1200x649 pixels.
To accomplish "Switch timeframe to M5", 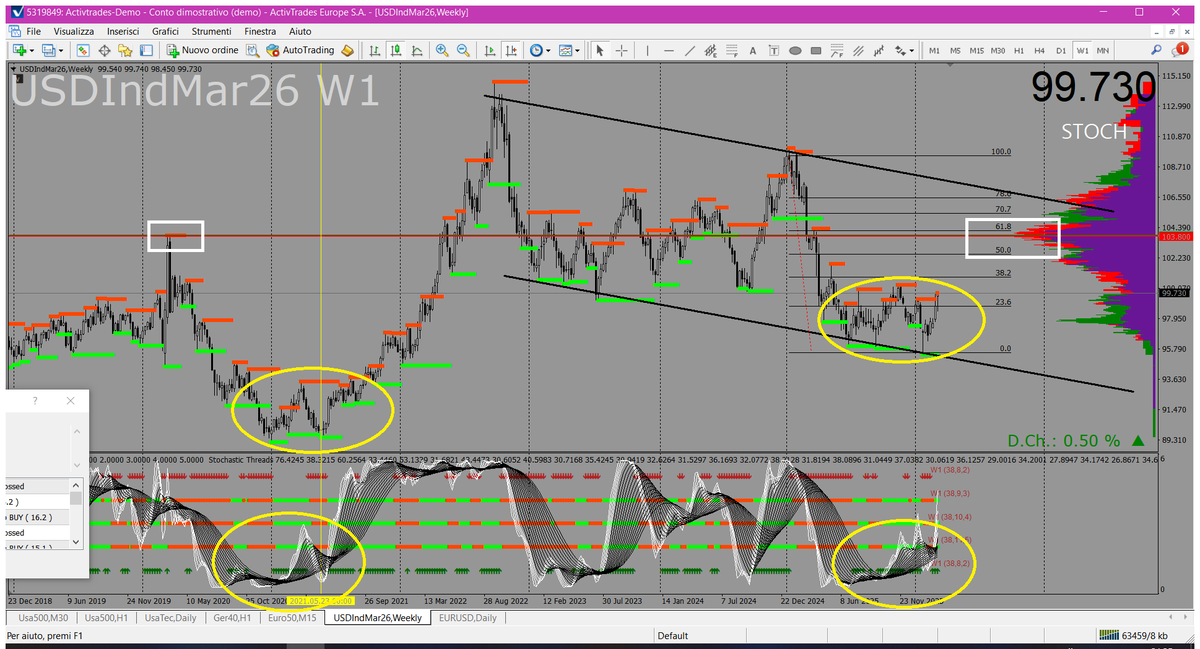I will click(955, 50).
